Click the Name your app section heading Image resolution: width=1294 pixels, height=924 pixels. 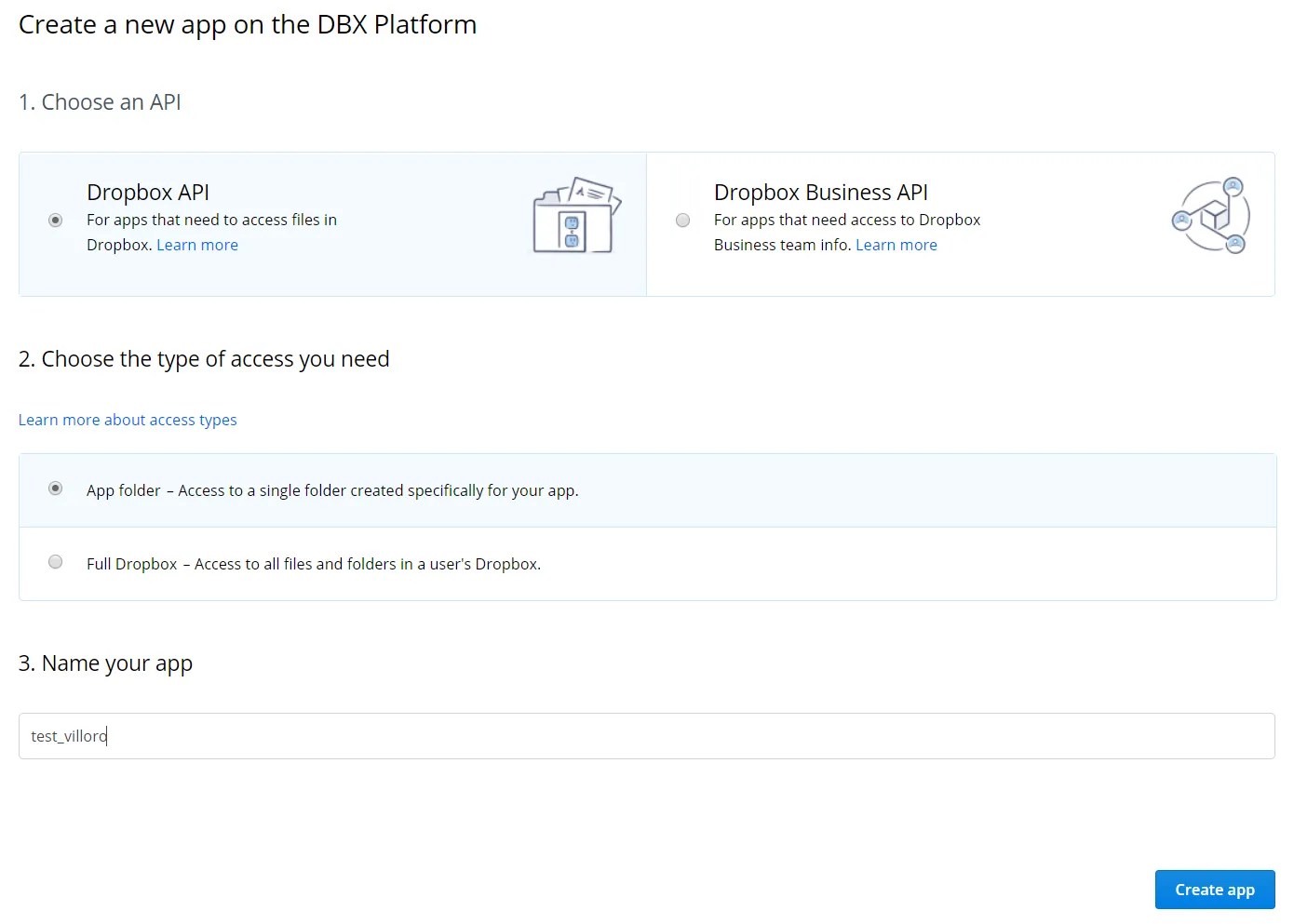(105, 663)
